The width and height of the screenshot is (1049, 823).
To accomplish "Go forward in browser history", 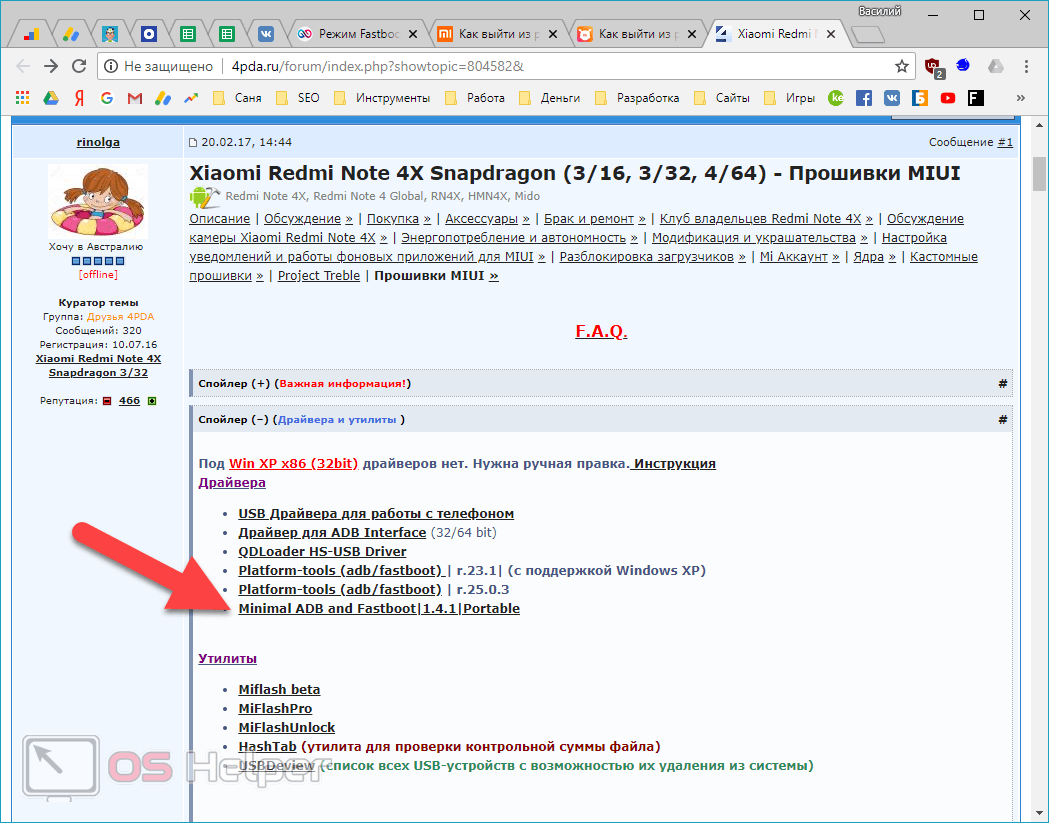I will (x=51, y=66).
